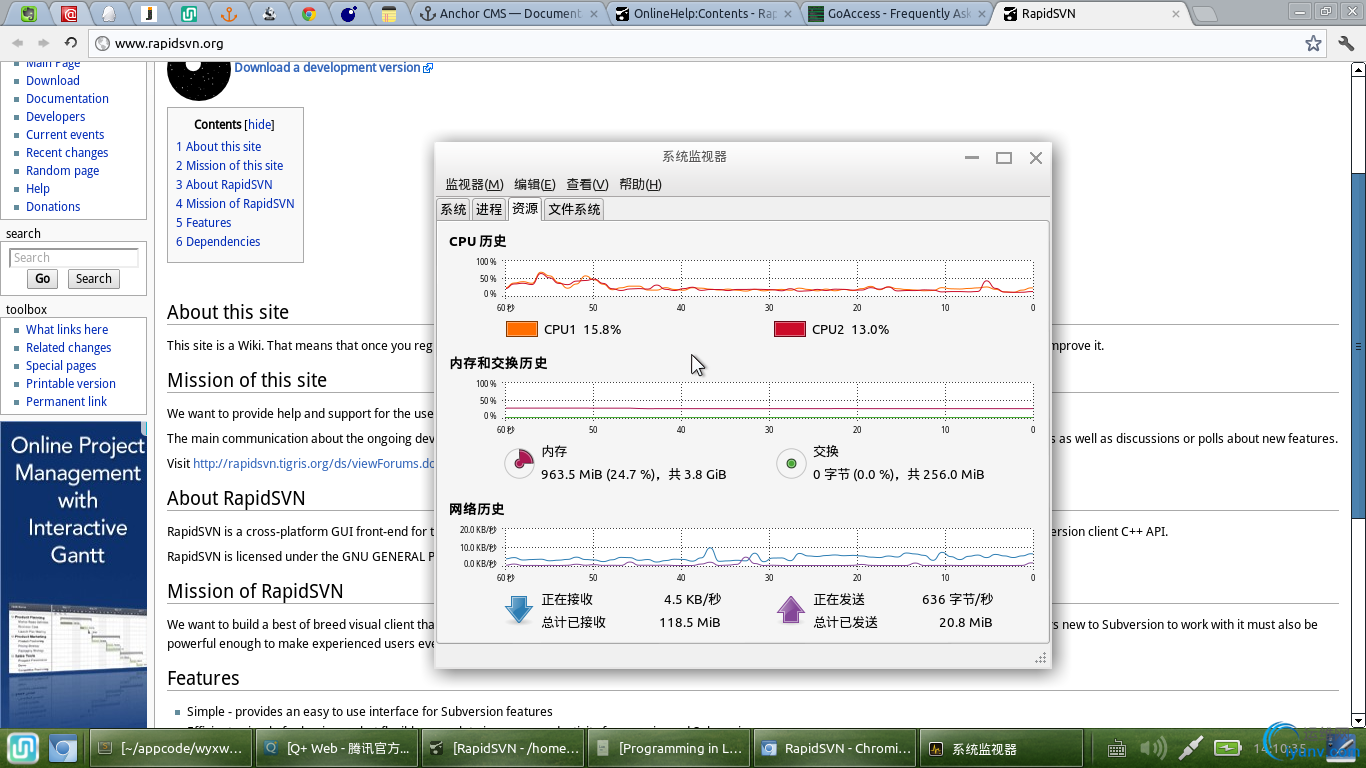Click the purple upload arrow icon
This screenshot has width=1366, height=768.
tap(791, 610)
